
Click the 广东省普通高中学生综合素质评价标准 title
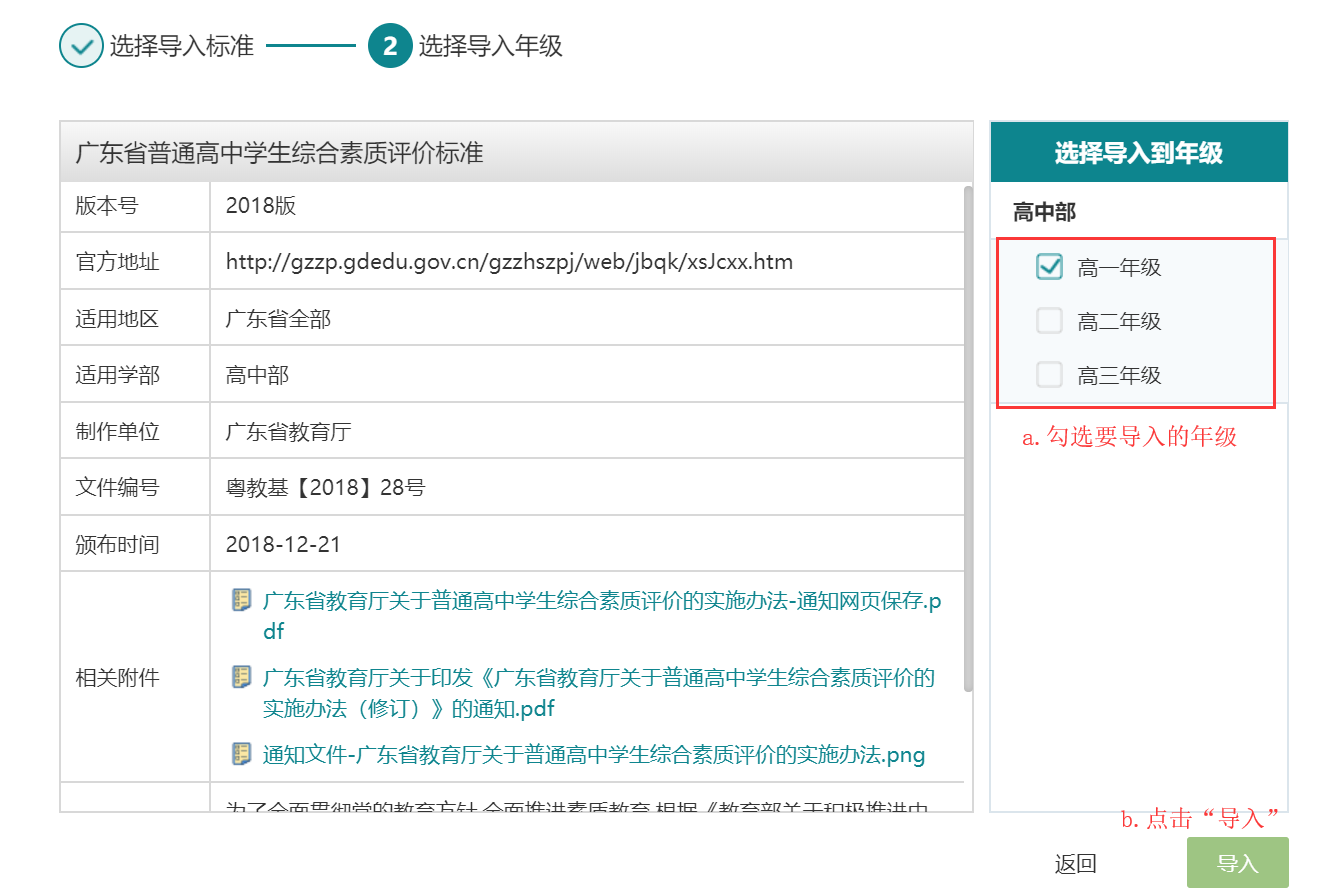coord(280,153)
